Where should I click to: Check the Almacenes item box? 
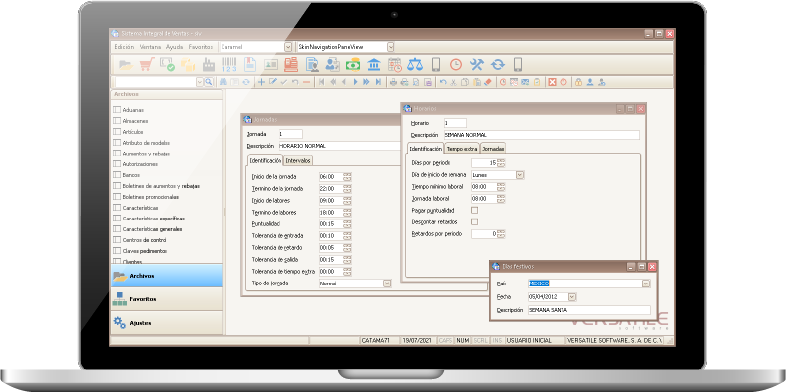[117, 120]
